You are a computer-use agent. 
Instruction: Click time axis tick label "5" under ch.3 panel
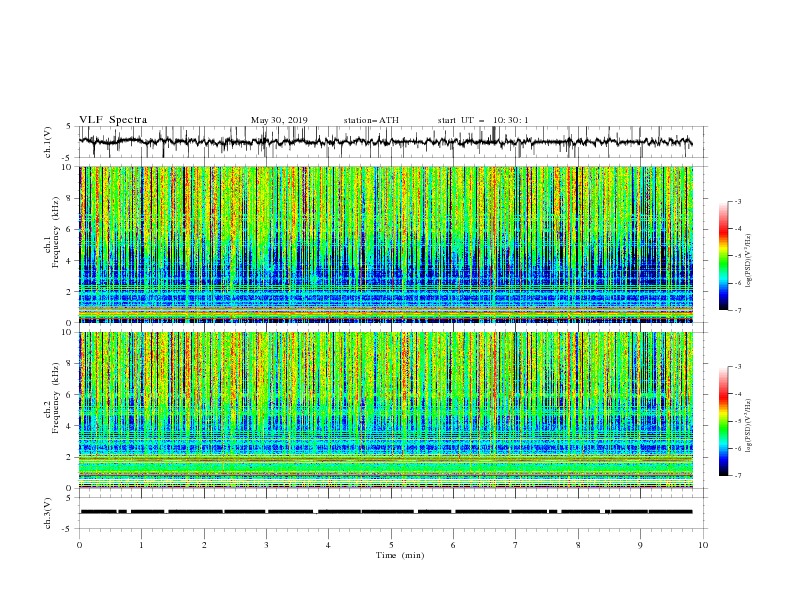click(x=391, y=545)
